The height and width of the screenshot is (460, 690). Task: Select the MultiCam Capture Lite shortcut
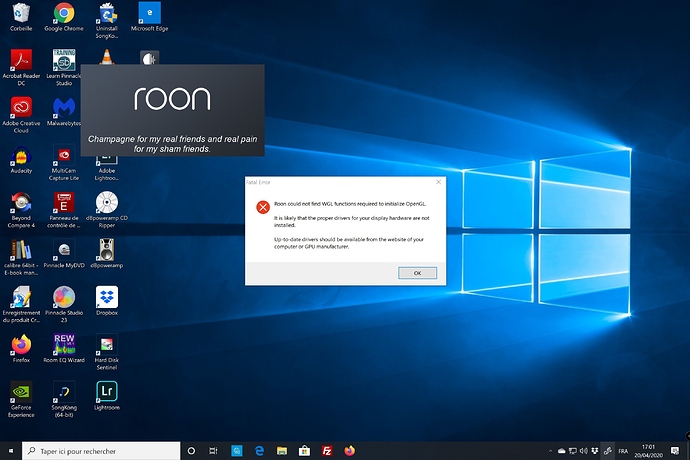click(64, 162)
